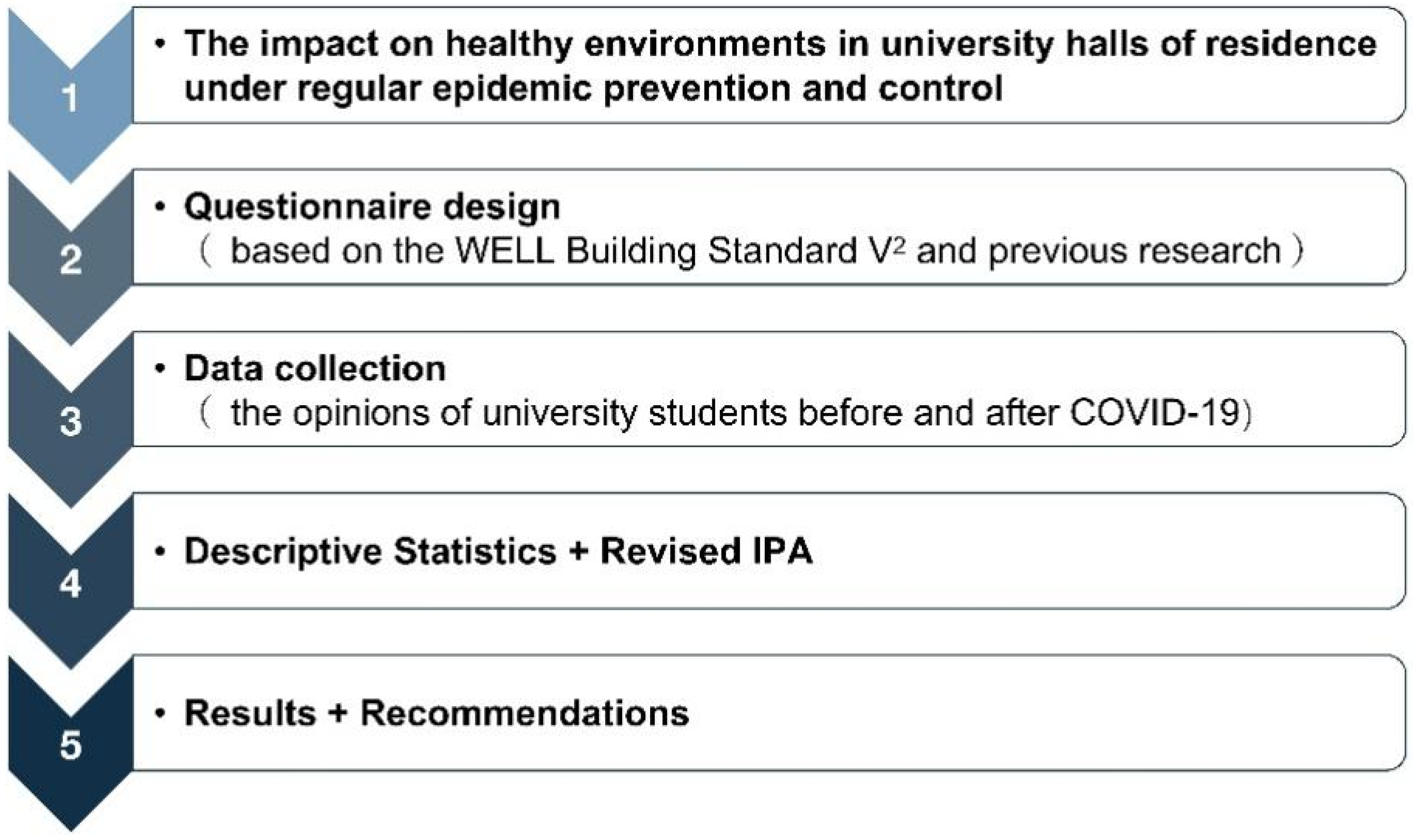This screenshot has width=1413, height=840.
Task: Click the step 2 chevron arrow
Action: click(x=70, y=260)
